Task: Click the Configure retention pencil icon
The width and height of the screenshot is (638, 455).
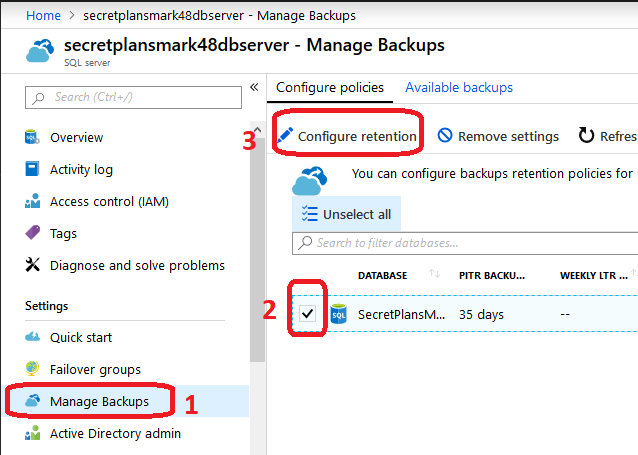Action: 285,136
